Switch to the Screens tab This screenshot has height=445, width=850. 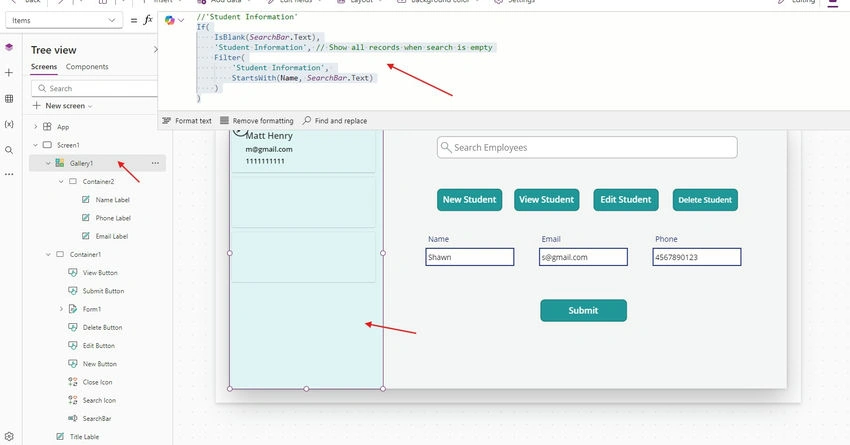pos(44,67)
